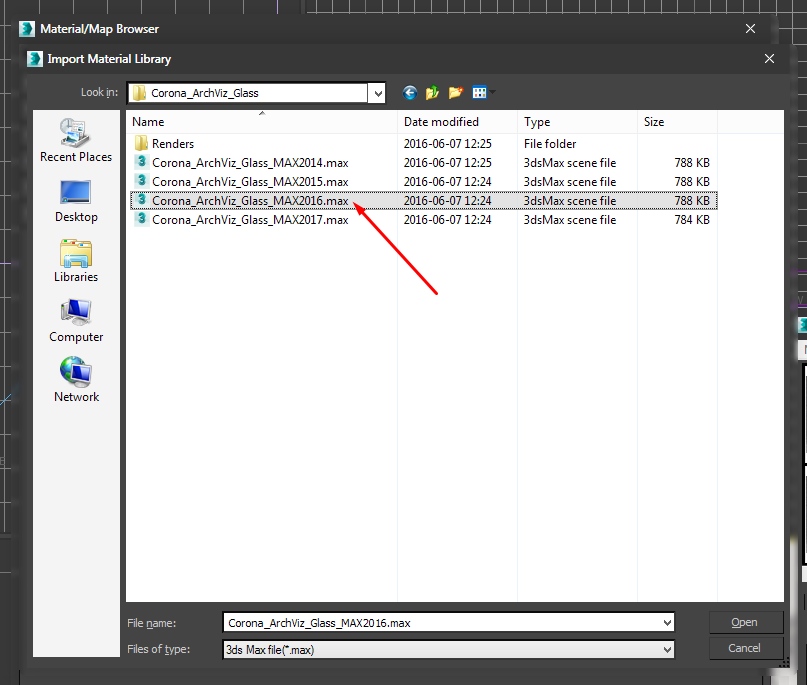Click the 784 KB size cell

pos(692,220)
